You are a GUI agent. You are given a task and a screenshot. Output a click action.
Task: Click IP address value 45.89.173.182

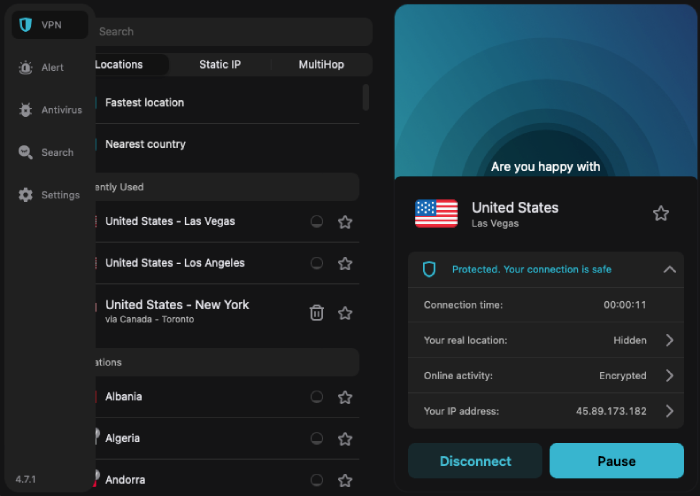[611, 411]
